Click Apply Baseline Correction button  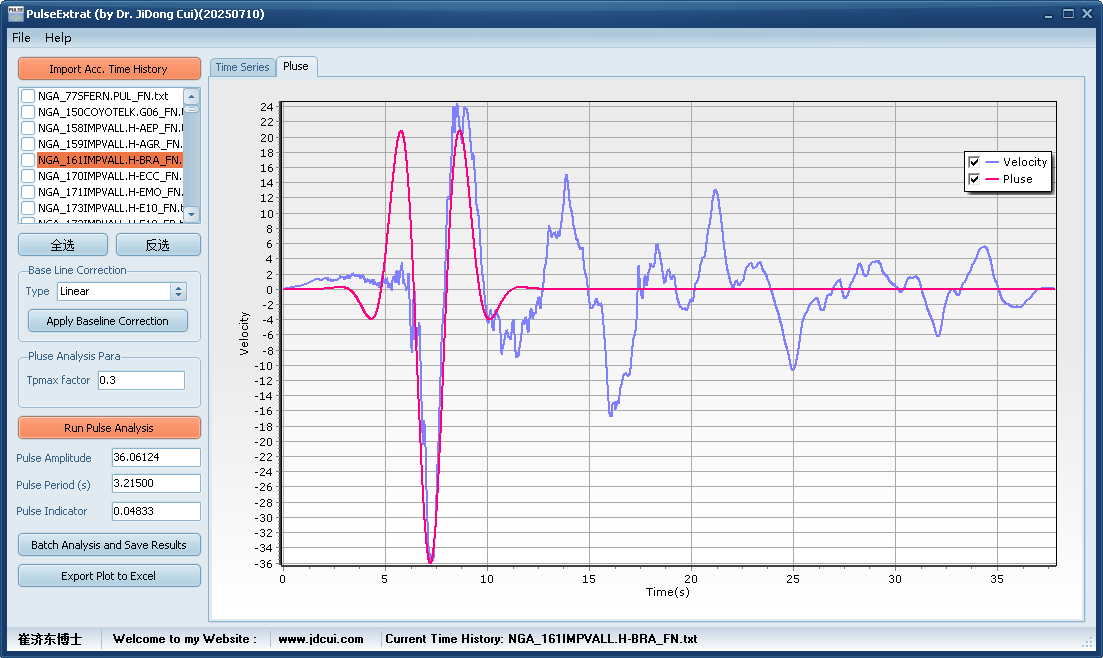[x=108, y=321]
